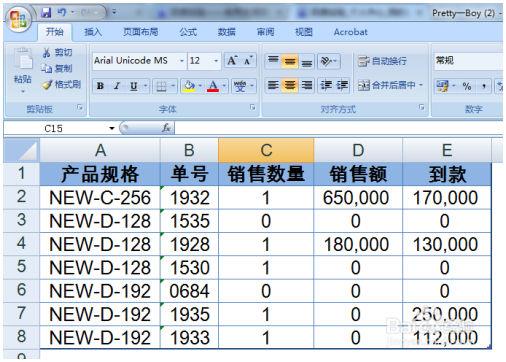Screen dimensions: 506x362
Task: Merge and center with 合并后居中
Action: click(x=387, y=85)
